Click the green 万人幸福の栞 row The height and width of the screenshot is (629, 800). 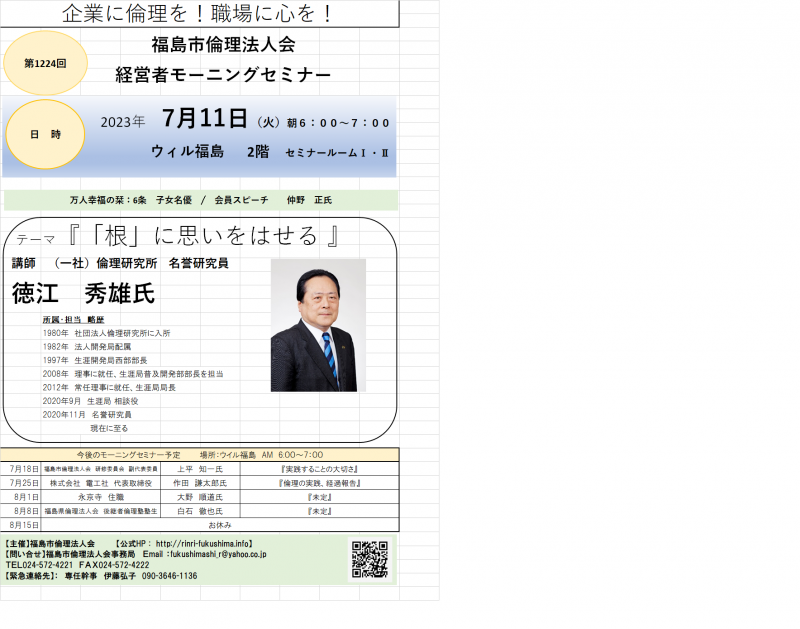tap(200, 200)
